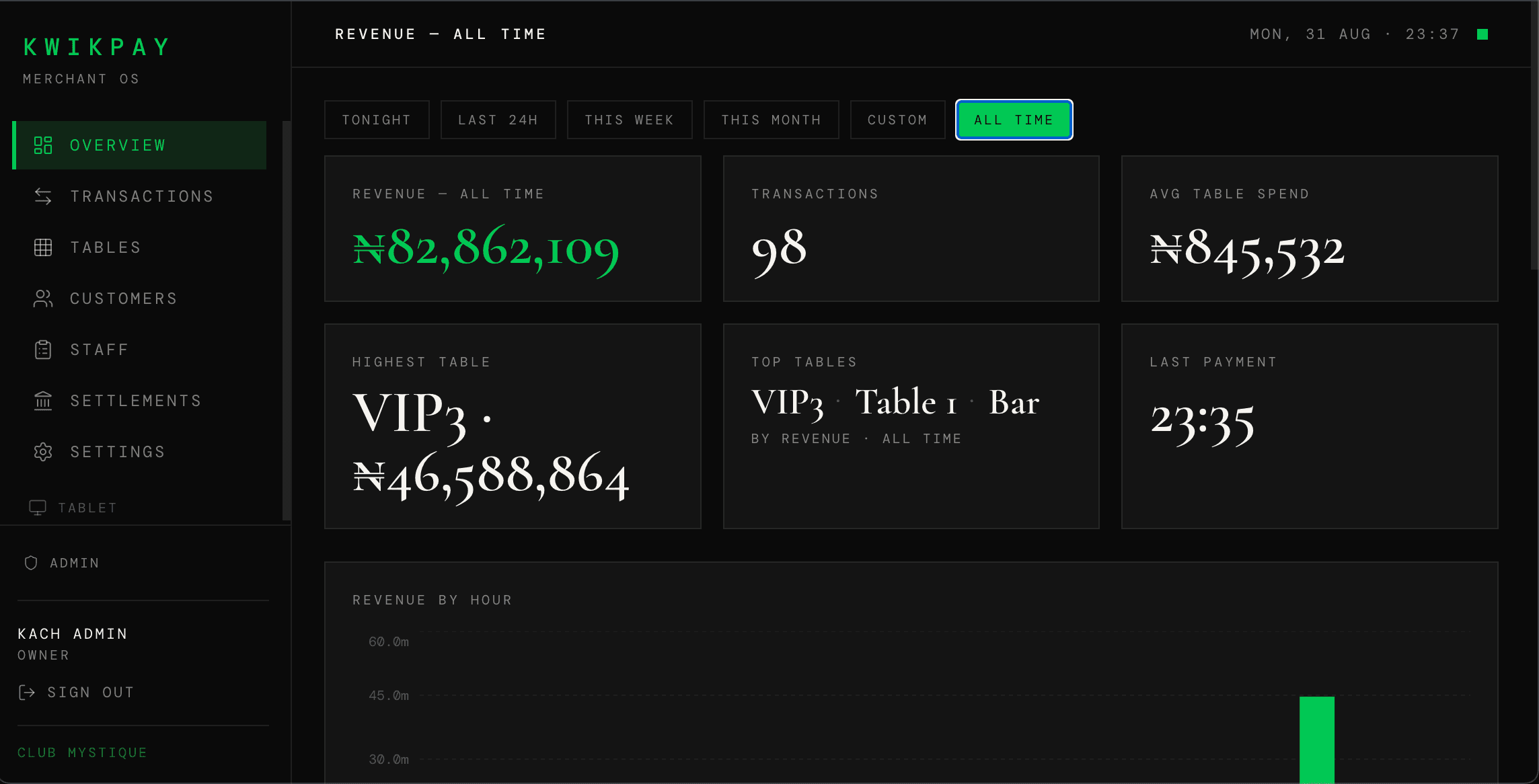Viewport: 1539px width, 784px height.
Task: Click the Revenue — All Time page title
Action: pyautogui.click(x=441, y=34)
